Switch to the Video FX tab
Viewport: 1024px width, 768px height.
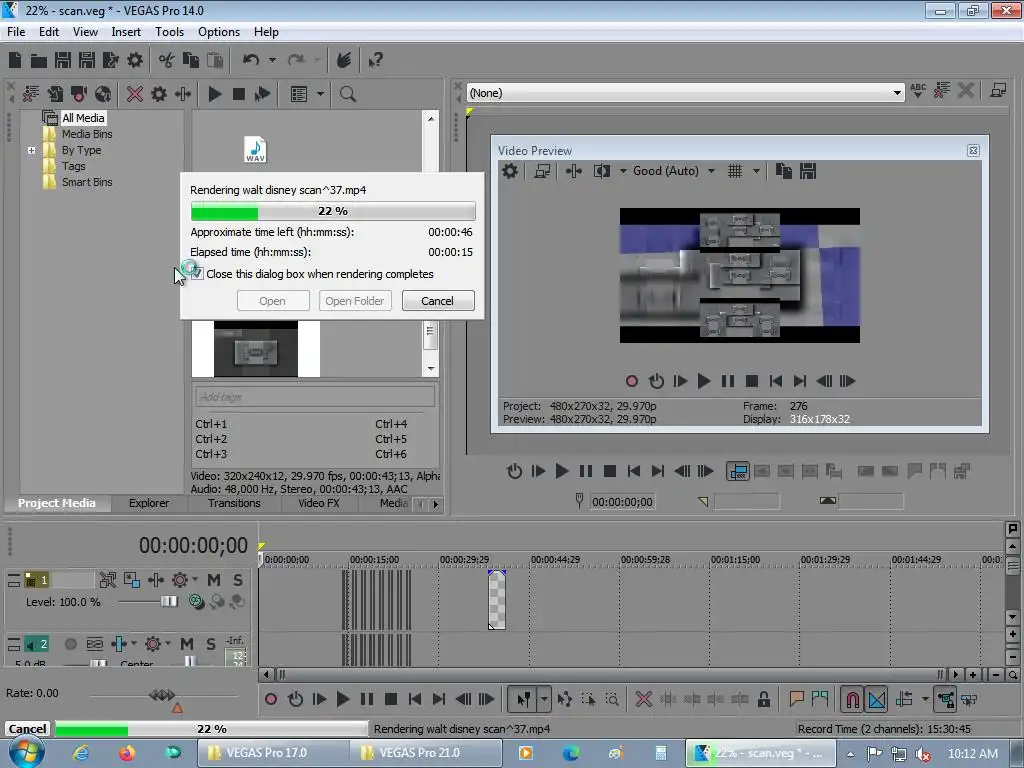(x=319, y=503)
